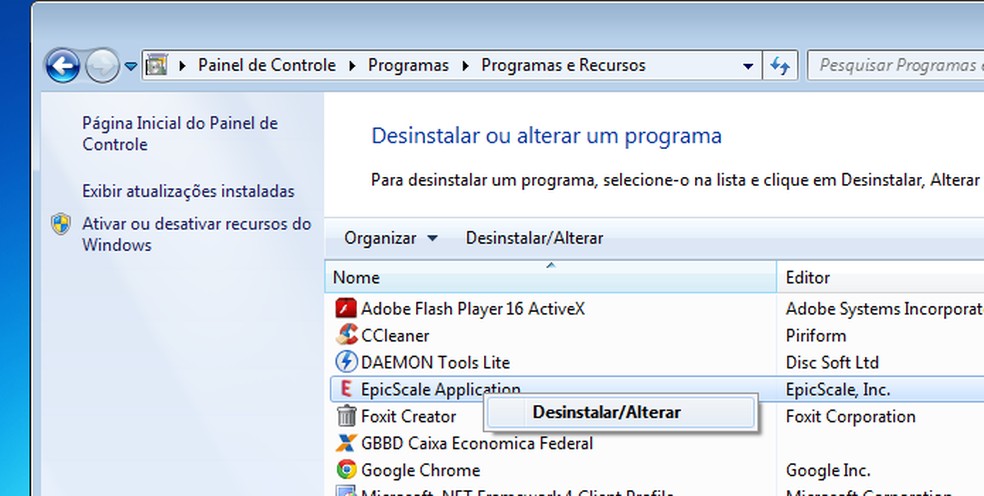Click the Piriform editor cell

click(816, 336)
